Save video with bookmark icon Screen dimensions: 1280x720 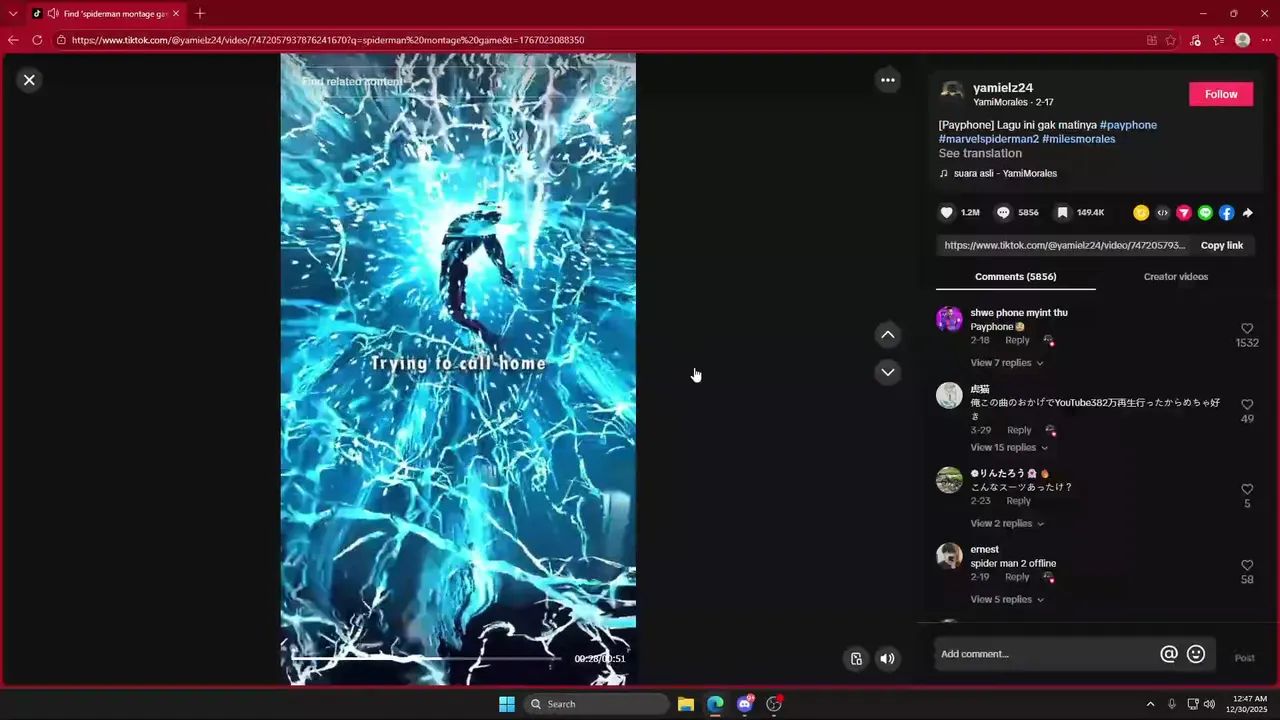(1062, 213)
